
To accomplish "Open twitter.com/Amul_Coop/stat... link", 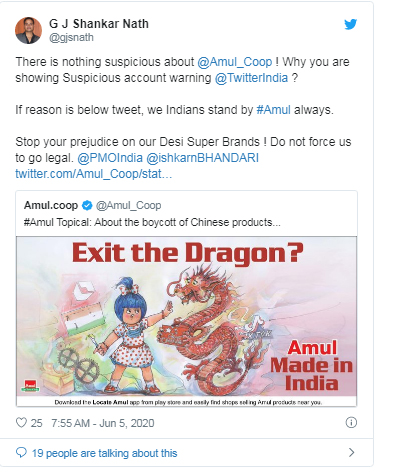I will (94, 174).
